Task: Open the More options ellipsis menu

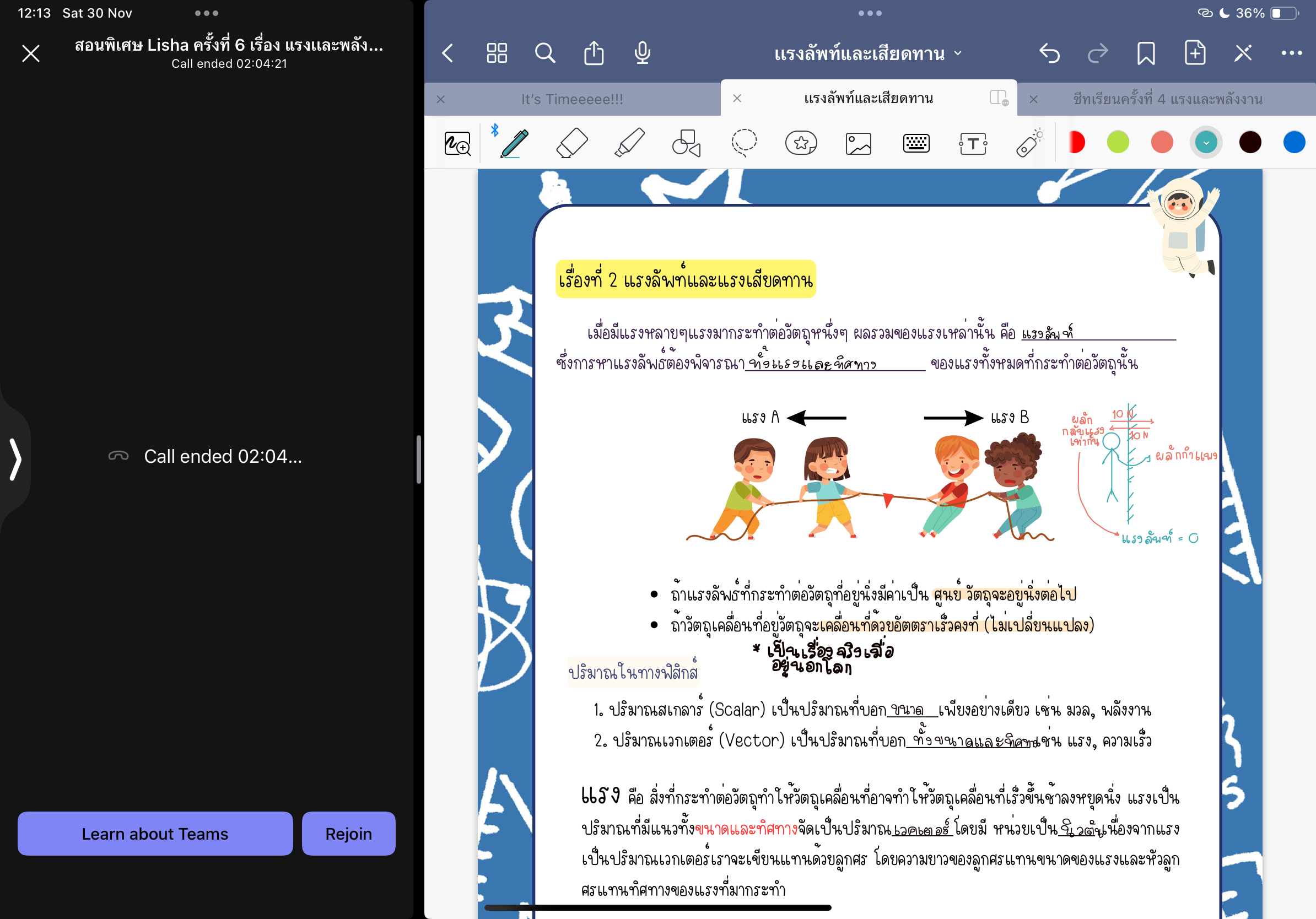Action: coord(1291,53)
